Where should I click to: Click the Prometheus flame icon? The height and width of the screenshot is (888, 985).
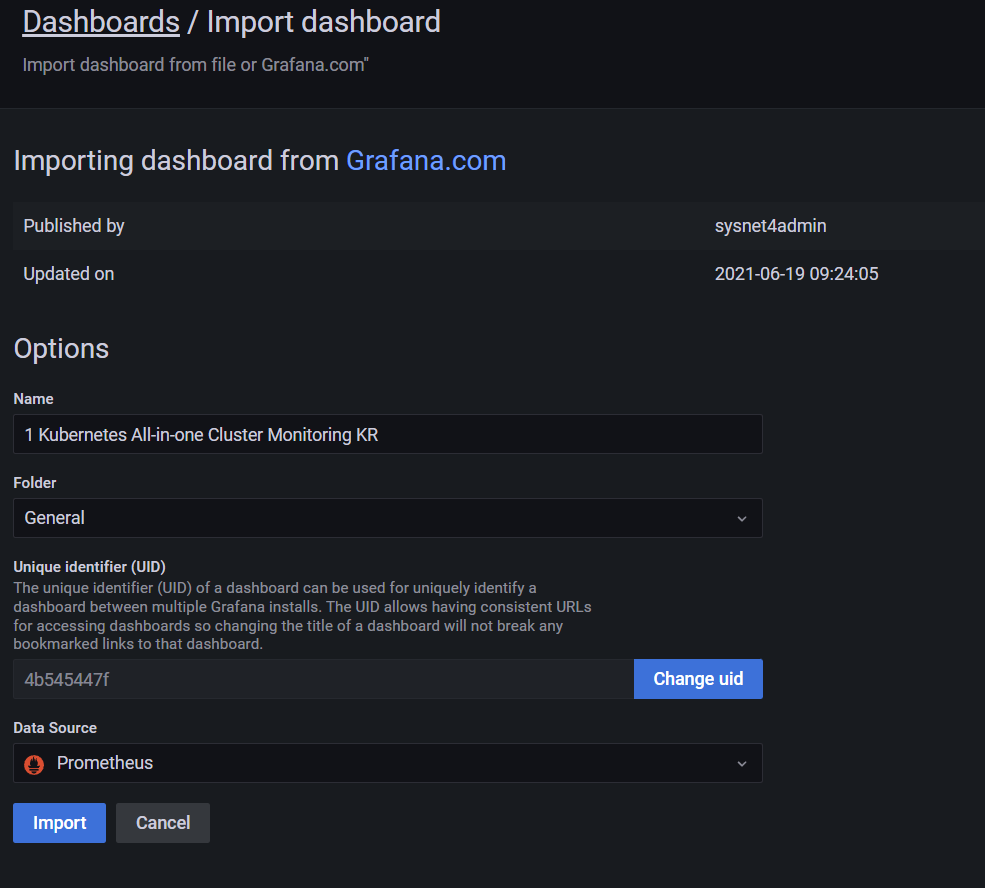(x=34, y=764)
